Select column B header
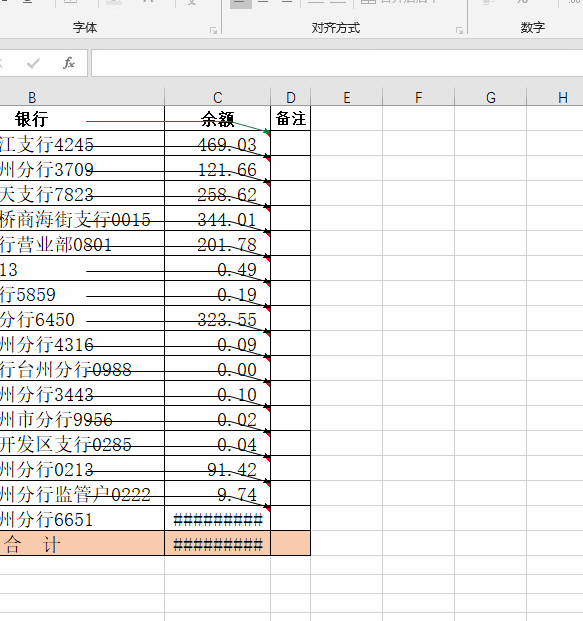This screenshot has height=621, width=583. [x=82, y=97]
